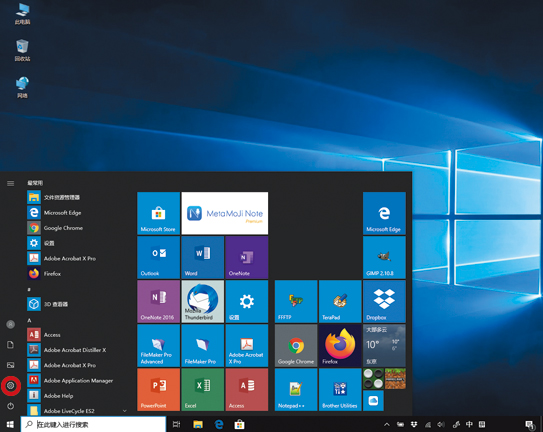The height and width of the screenshot is (432, 543).
Task: Click the Windows Start button
Action: [x=10, y=424]
